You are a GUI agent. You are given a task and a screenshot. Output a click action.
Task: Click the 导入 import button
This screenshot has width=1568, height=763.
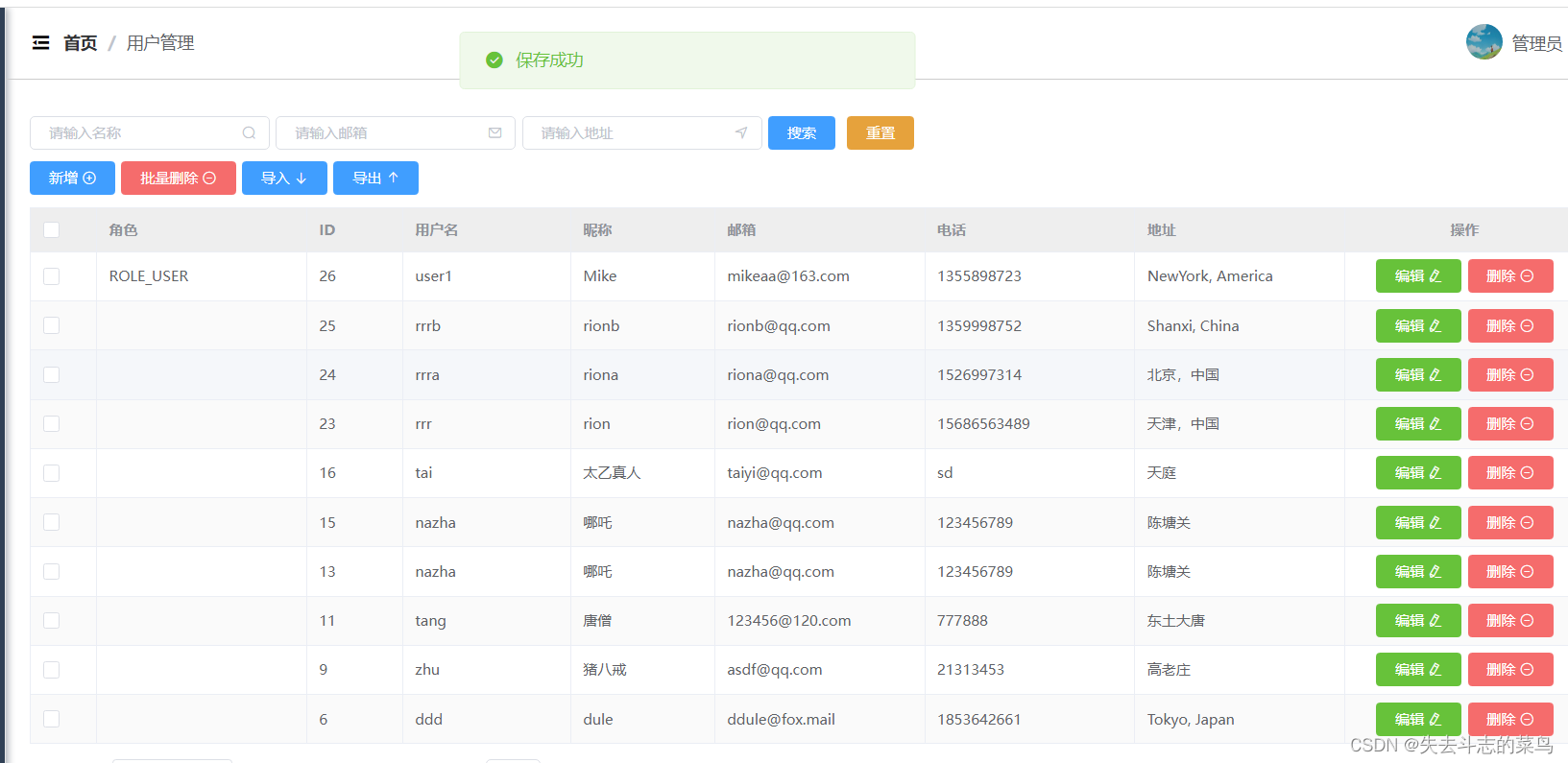[x=284, y=179]
